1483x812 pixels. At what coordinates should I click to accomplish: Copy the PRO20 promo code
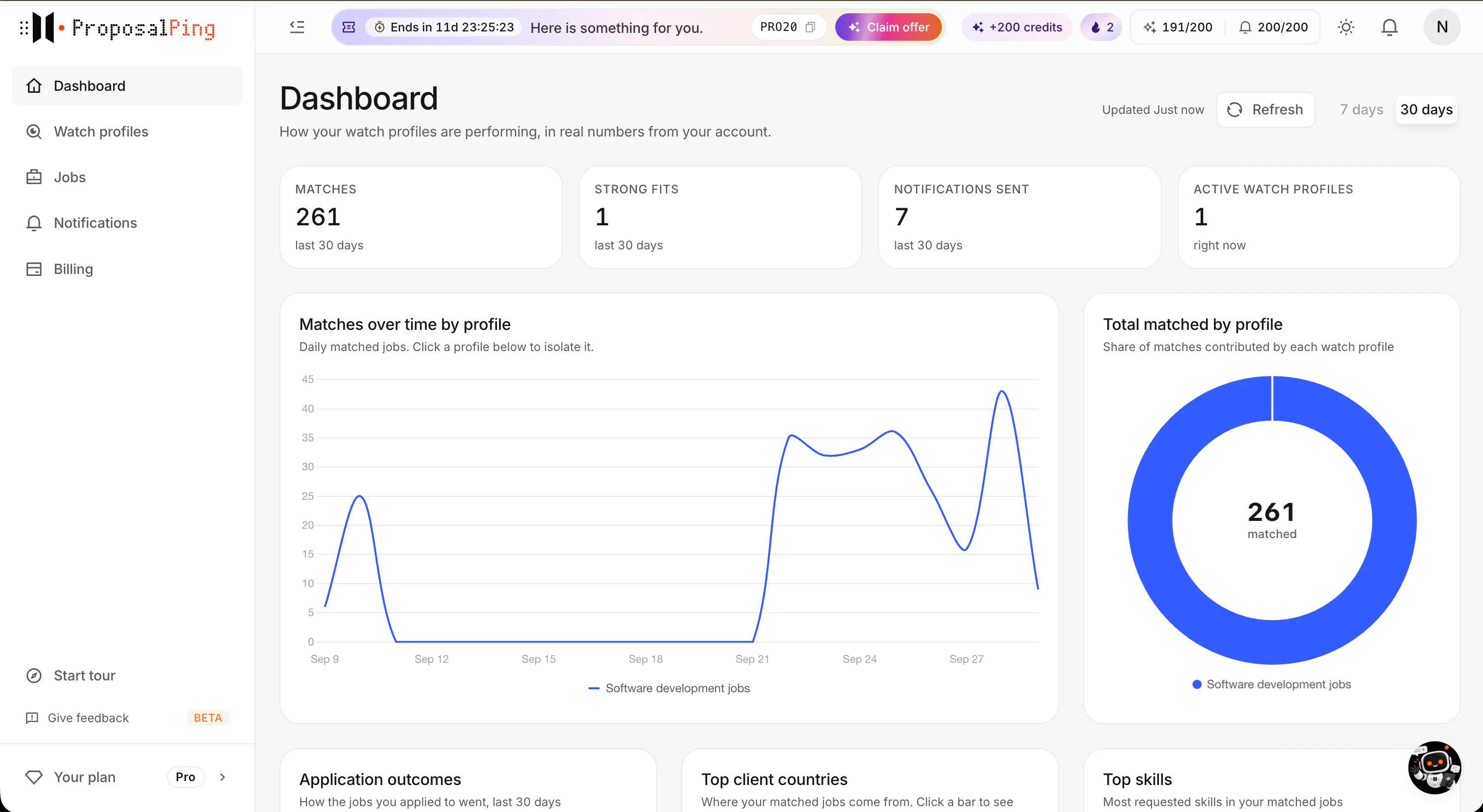(x=810, y=27)
